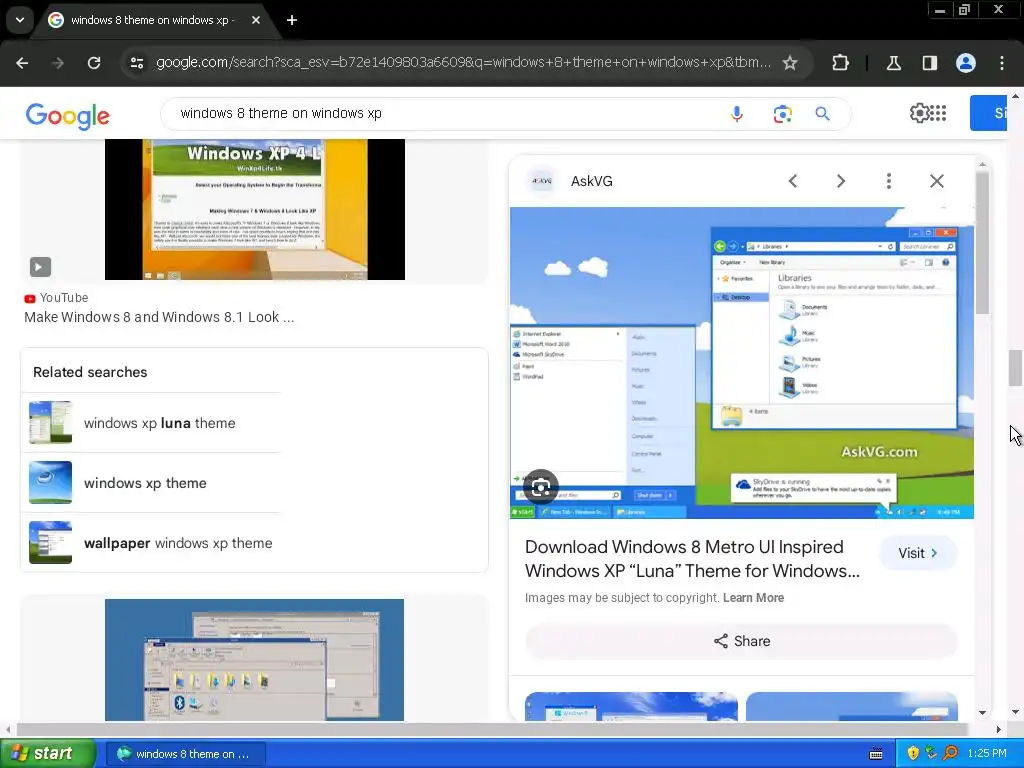Open the Windows XP 4 Life video thumbnail

click(x=255, y=209)
